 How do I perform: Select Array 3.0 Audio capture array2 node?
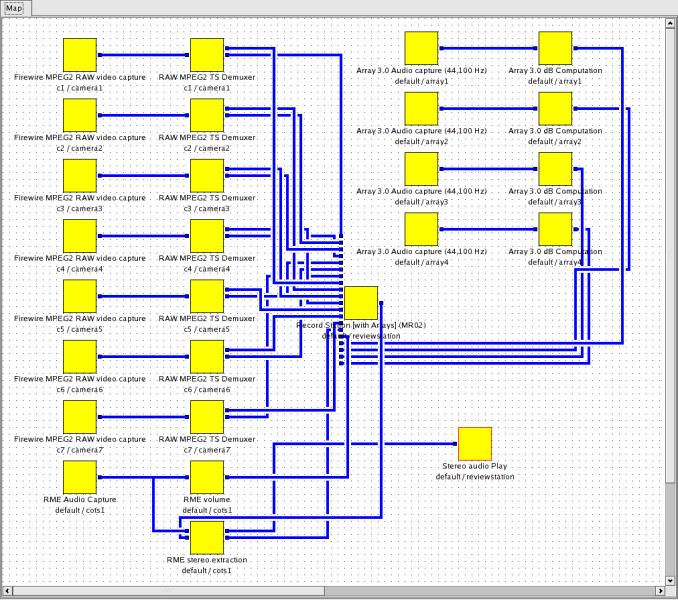(x=422, y=109)
